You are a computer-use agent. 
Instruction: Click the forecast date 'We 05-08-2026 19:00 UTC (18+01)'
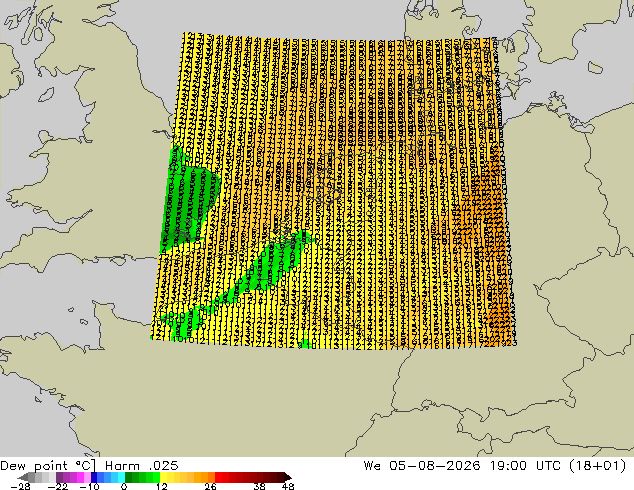(x=495, y=466)
